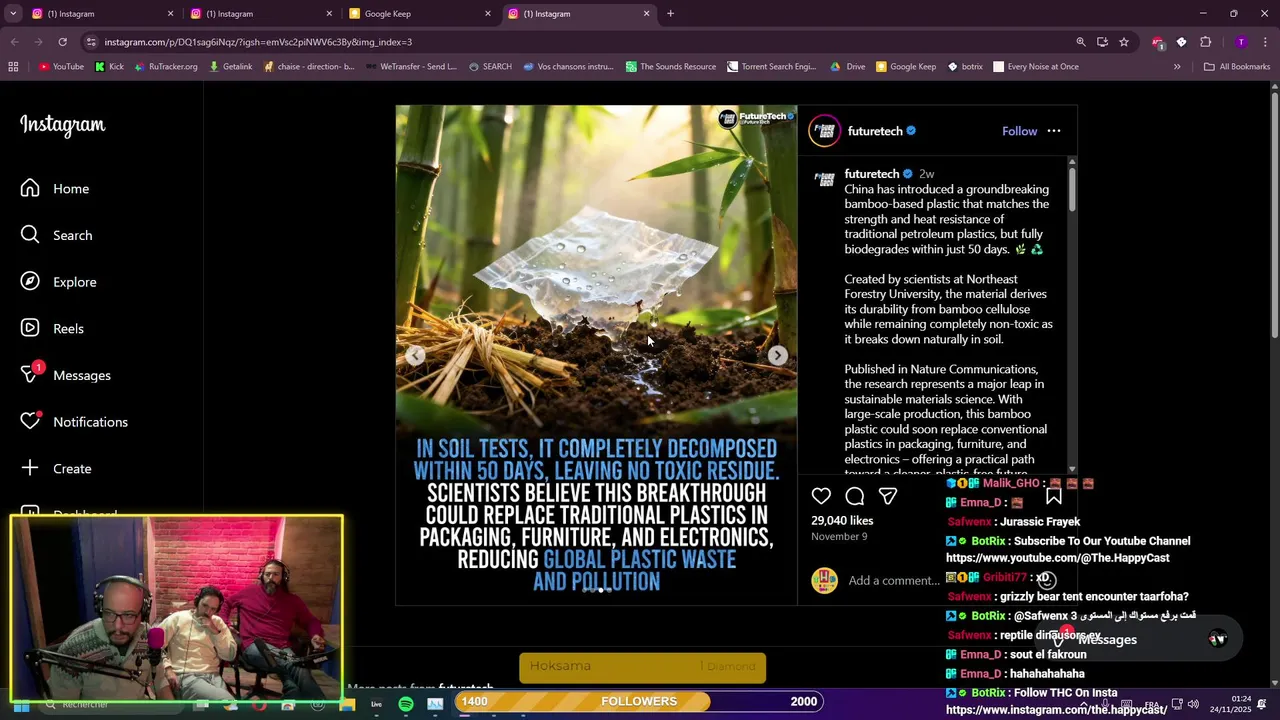Open the tab search dropdown arrow
This screenshot has width=1280, height=720.
(x=13, y=14)
